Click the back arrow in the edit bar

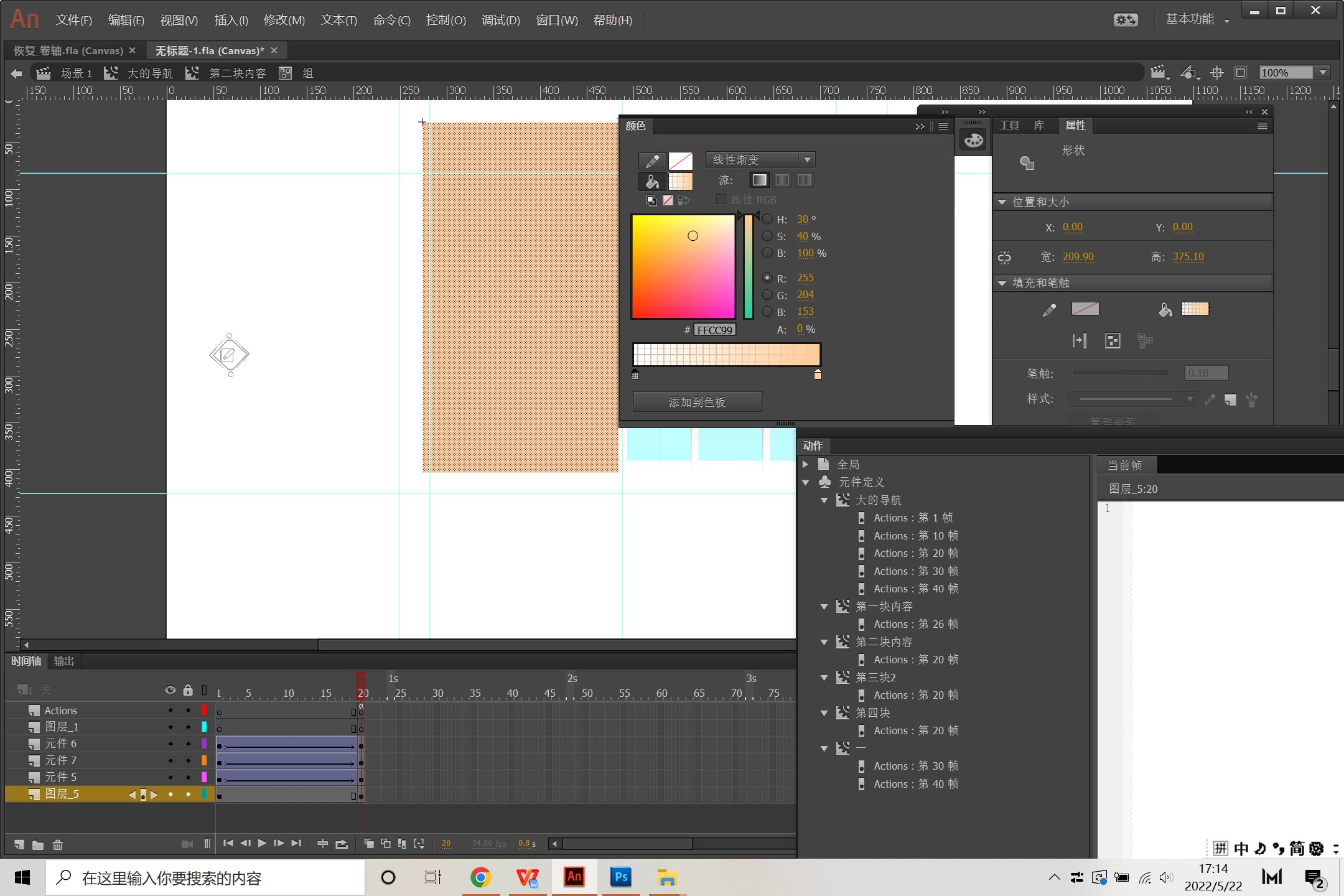(x=16, y=73)
